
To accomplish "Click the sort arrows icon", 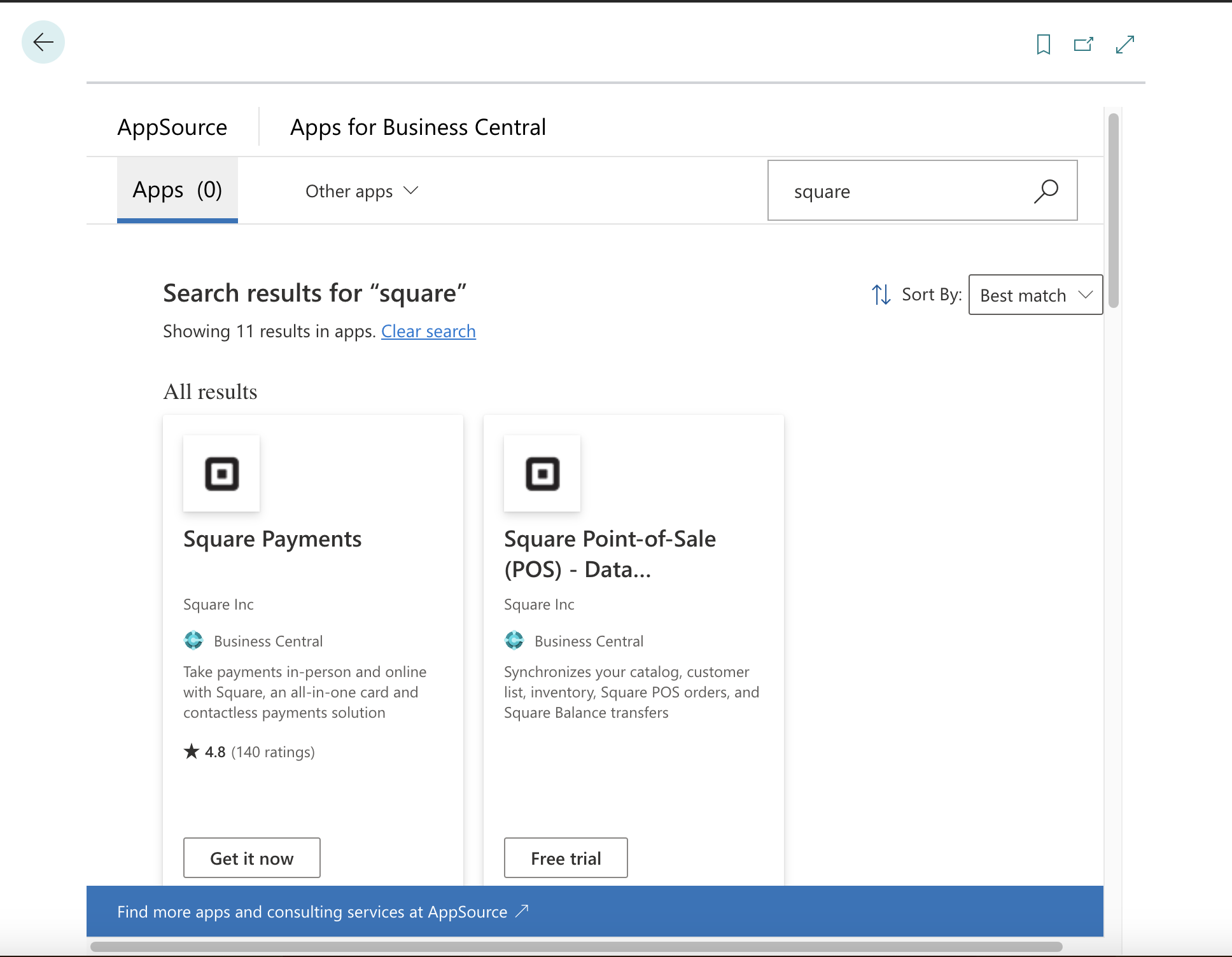I will 881,295.
